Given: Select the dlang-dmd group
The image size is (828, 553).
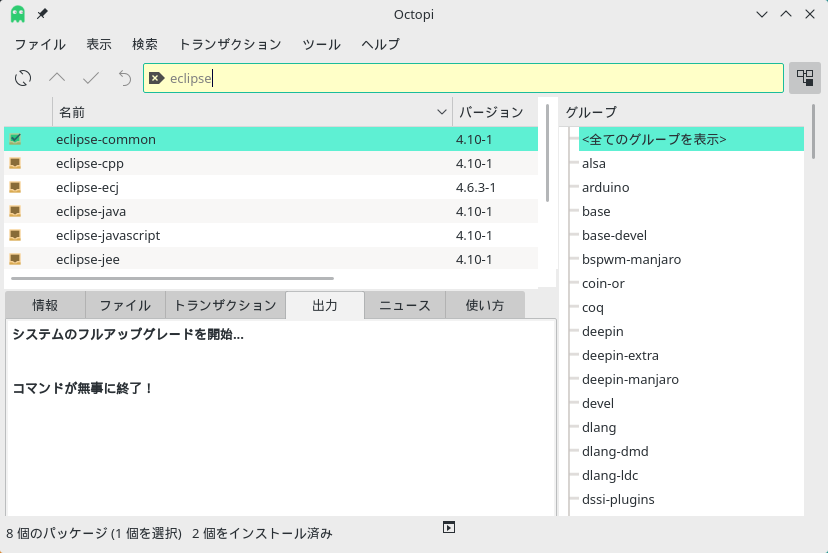Looking at the screenshot, I should [615, 452].
